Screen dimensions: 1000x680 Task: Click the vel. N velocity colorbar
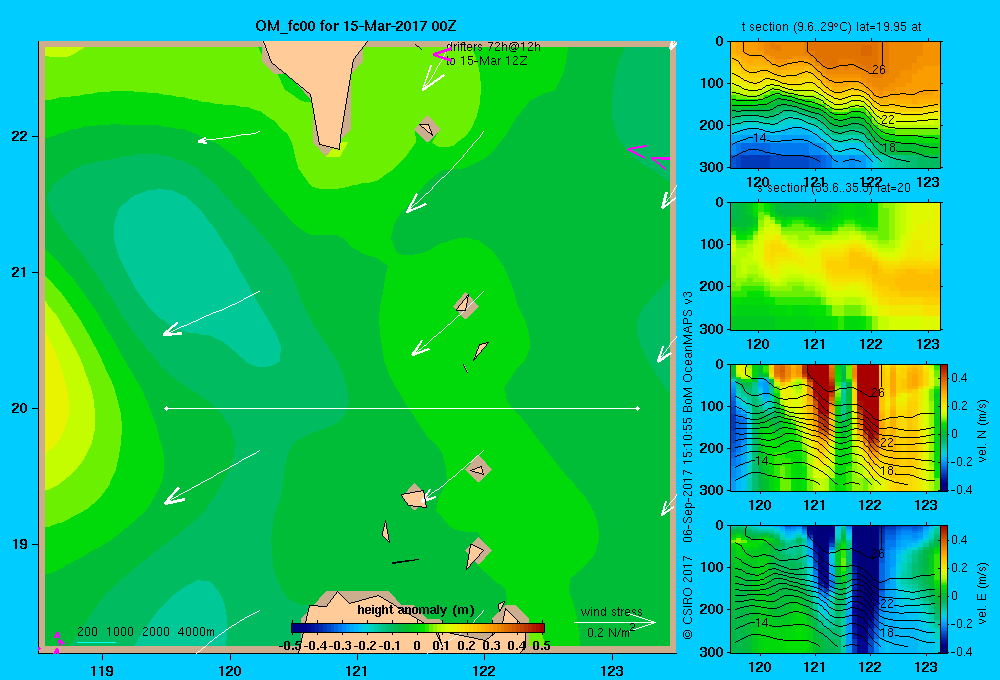[945, 427]
